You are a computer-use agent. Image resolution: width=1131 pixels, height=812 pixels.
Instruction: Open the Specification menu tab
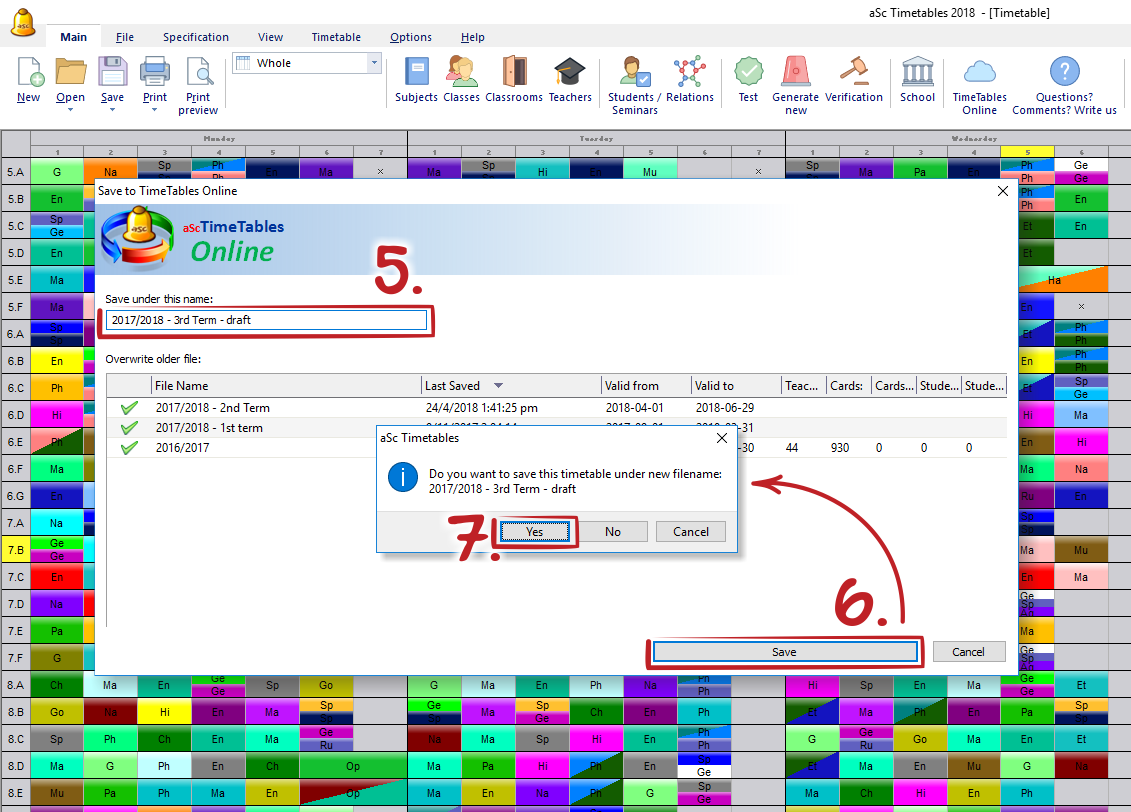coord(196,37)
